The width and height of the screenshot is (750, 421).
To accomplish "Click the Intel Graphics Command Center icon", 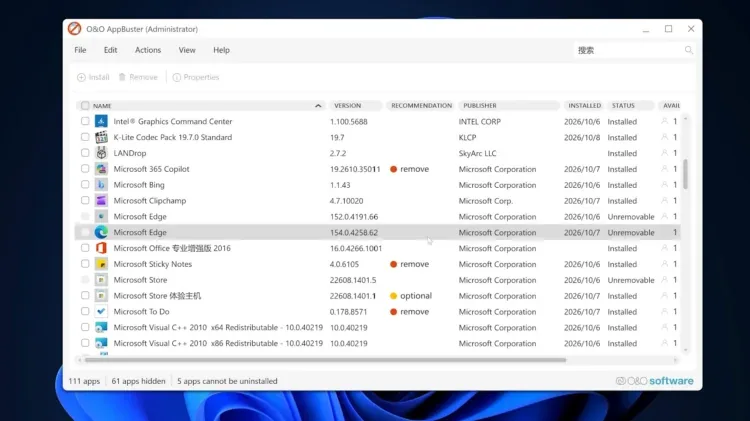I will [x=101, y=122].
